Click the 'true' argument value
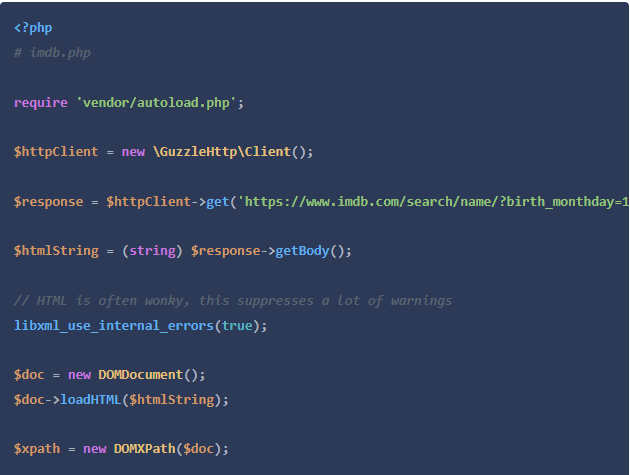 237,326
